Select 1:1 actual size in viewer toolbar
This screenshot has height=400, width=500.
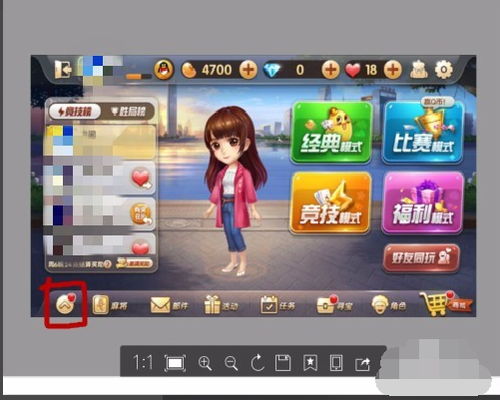coord(143,362)
